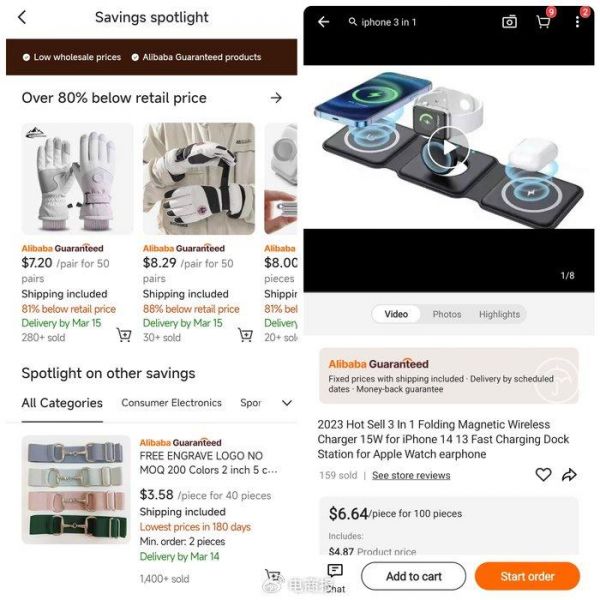Switch to the Photos tab
Image resolution: width=600 pixels, height=600 pixels.
[x=447, y=314]
